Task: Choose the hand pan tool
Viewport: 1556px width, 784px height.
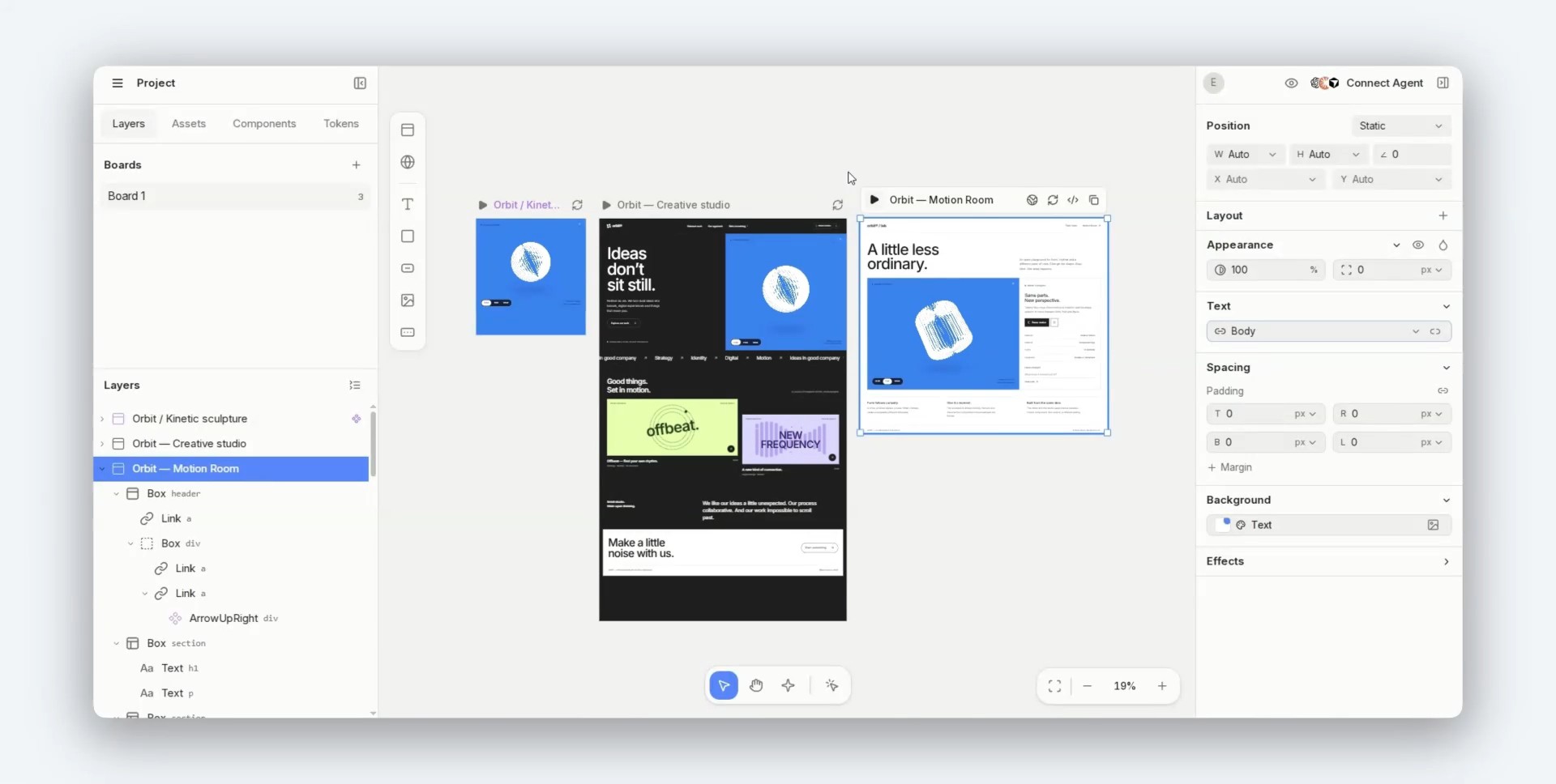Action: point(756,686)
